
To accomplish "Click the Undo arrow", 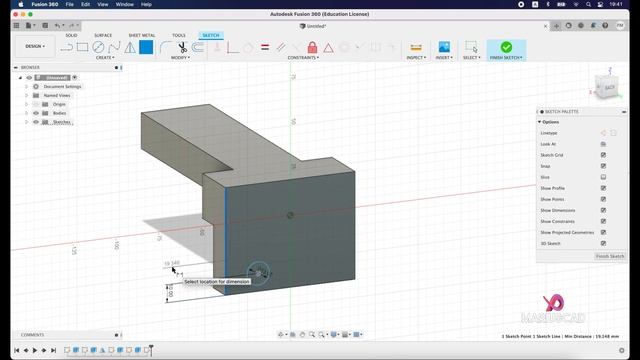I will tap(58, 25).
